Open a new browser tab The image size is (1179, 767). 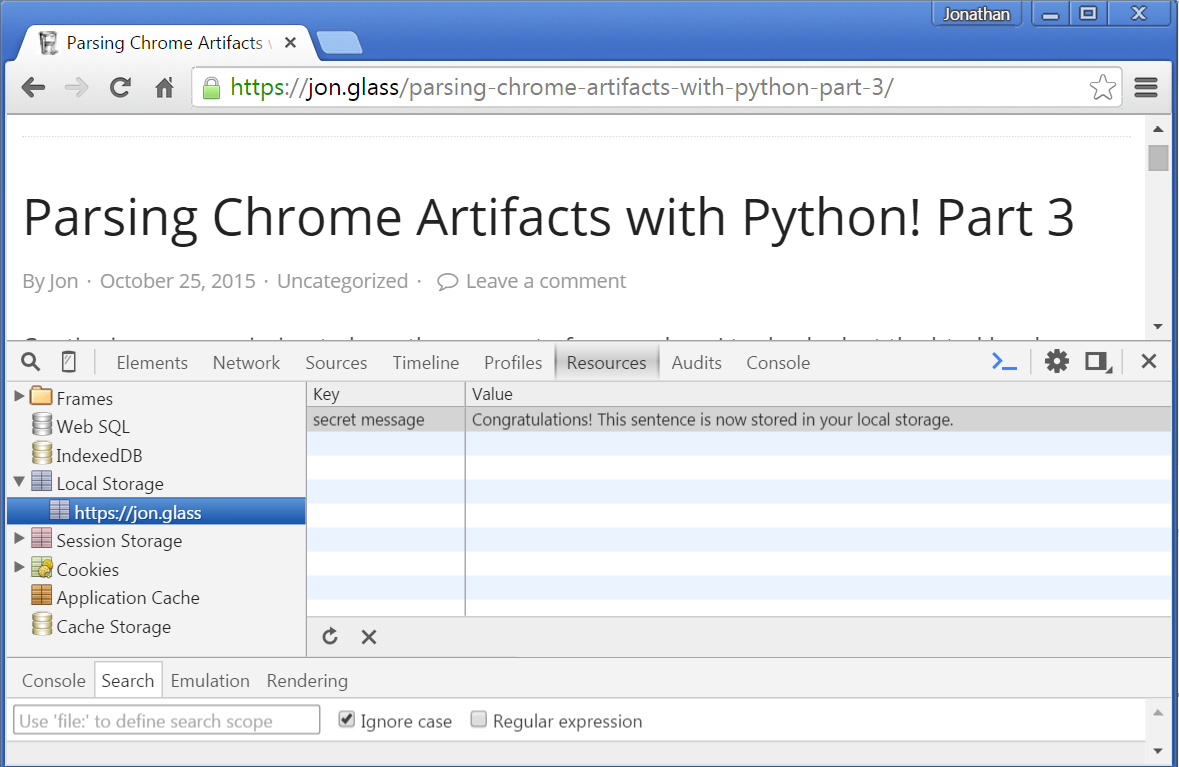click(339, 43)
